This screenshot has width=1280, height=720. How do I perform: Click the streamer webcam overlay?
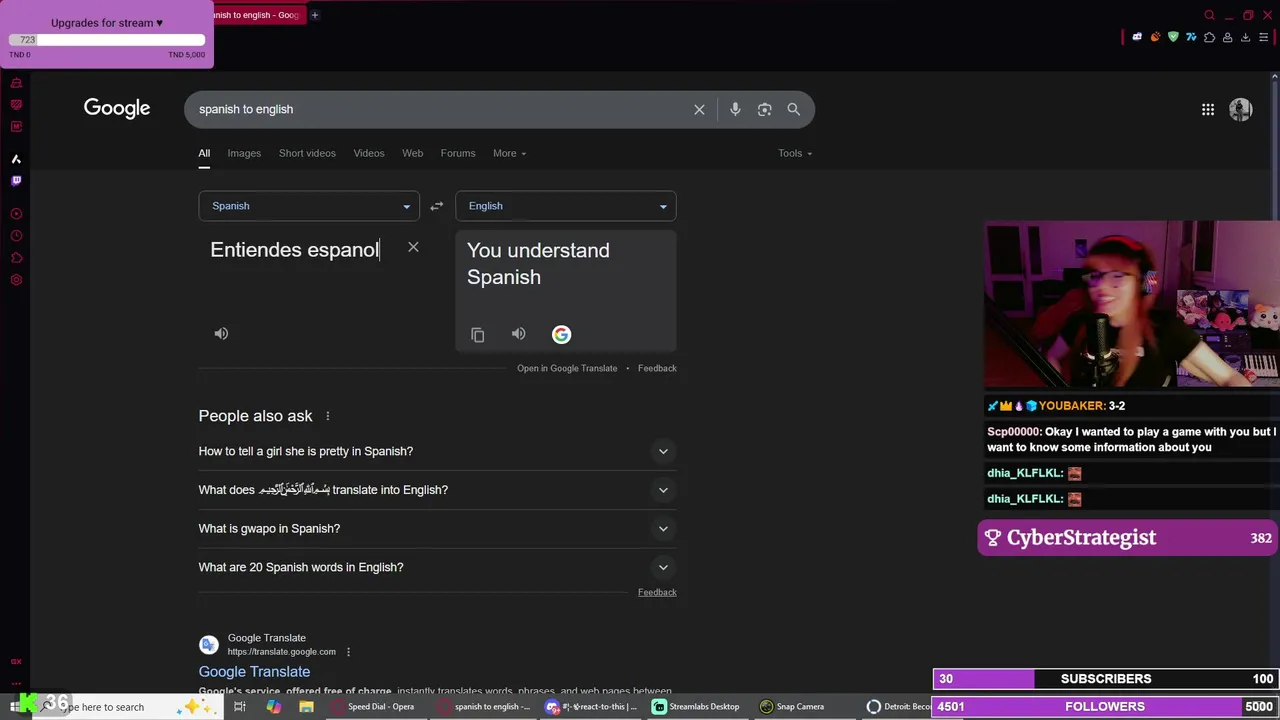coord(1132,304)
